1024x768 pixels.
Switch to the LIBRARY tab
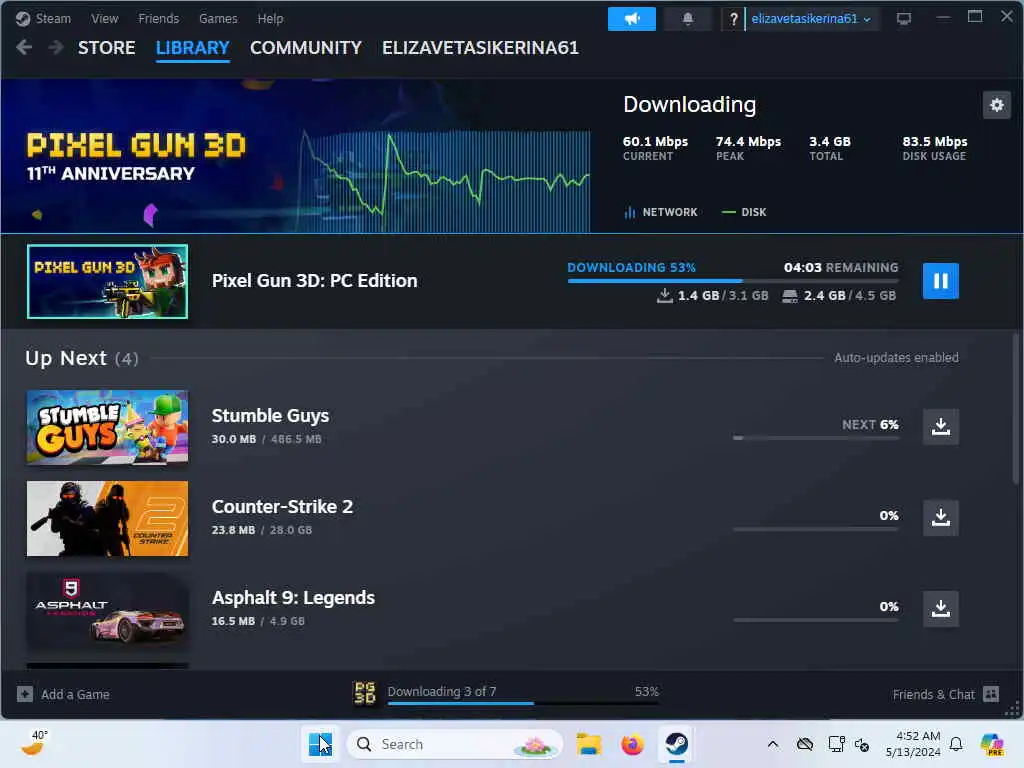(x=193, y=48)
